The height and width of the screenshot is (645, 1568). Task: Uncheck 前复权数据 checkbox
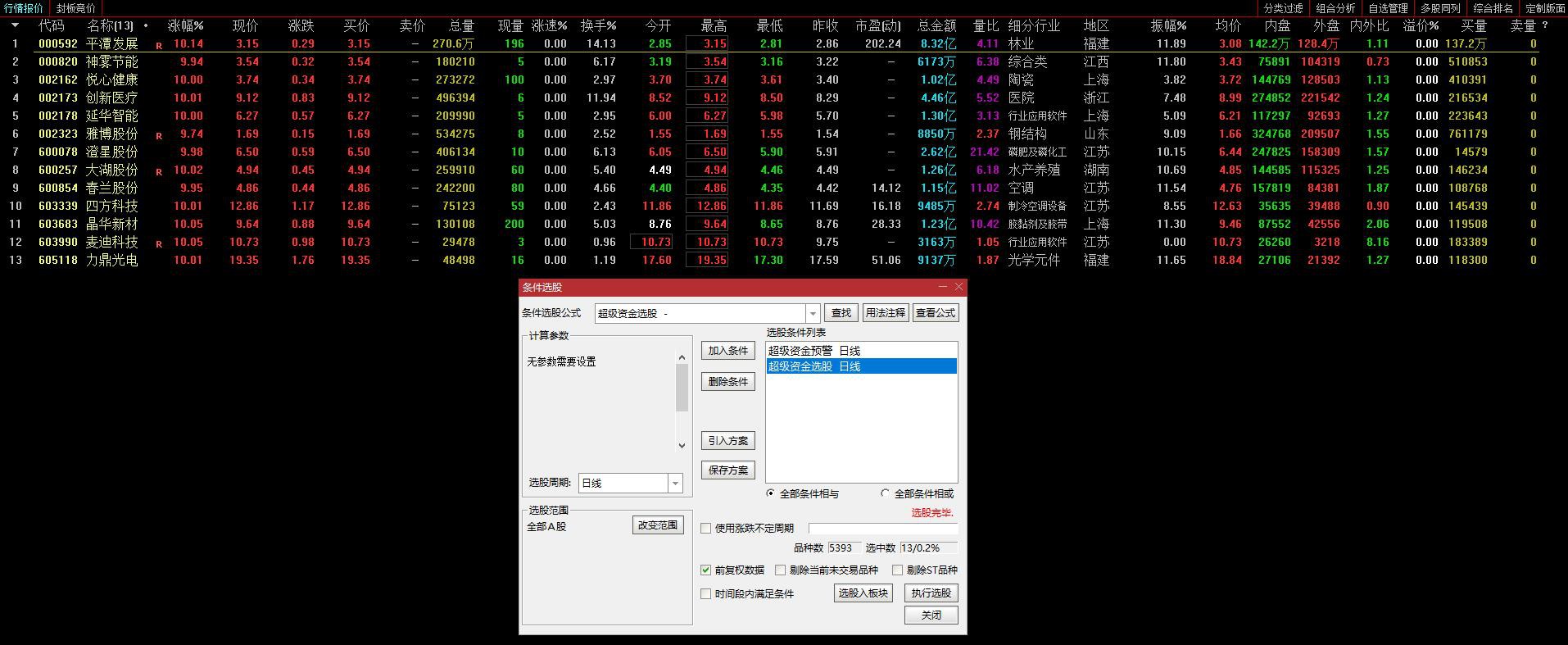pyautogui.click(x=706, y=570)
